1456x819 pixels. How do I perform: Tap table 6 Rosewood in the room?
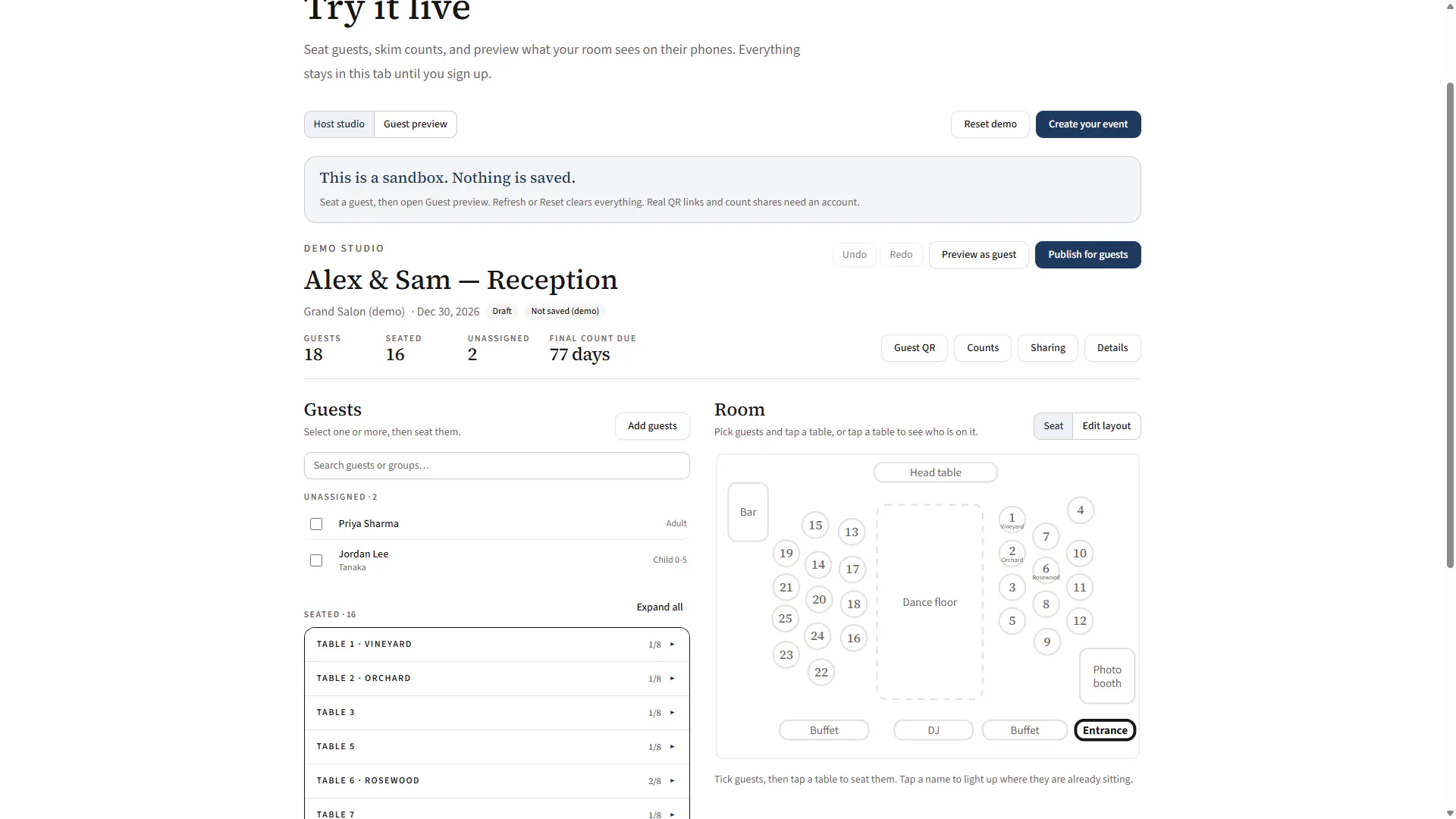tap(1046, 570)
